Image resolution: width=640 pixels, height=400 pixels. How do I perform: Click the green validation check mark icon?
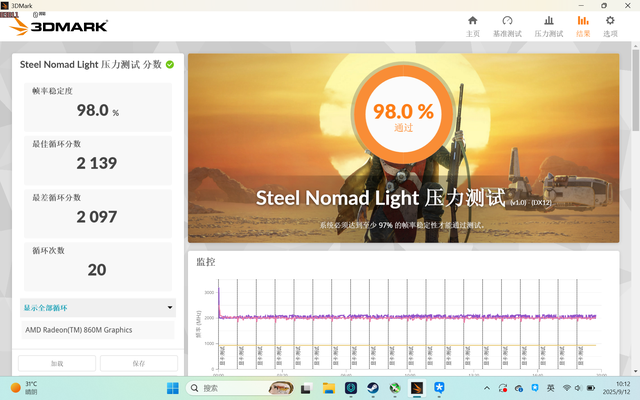[x=170, y=64]
